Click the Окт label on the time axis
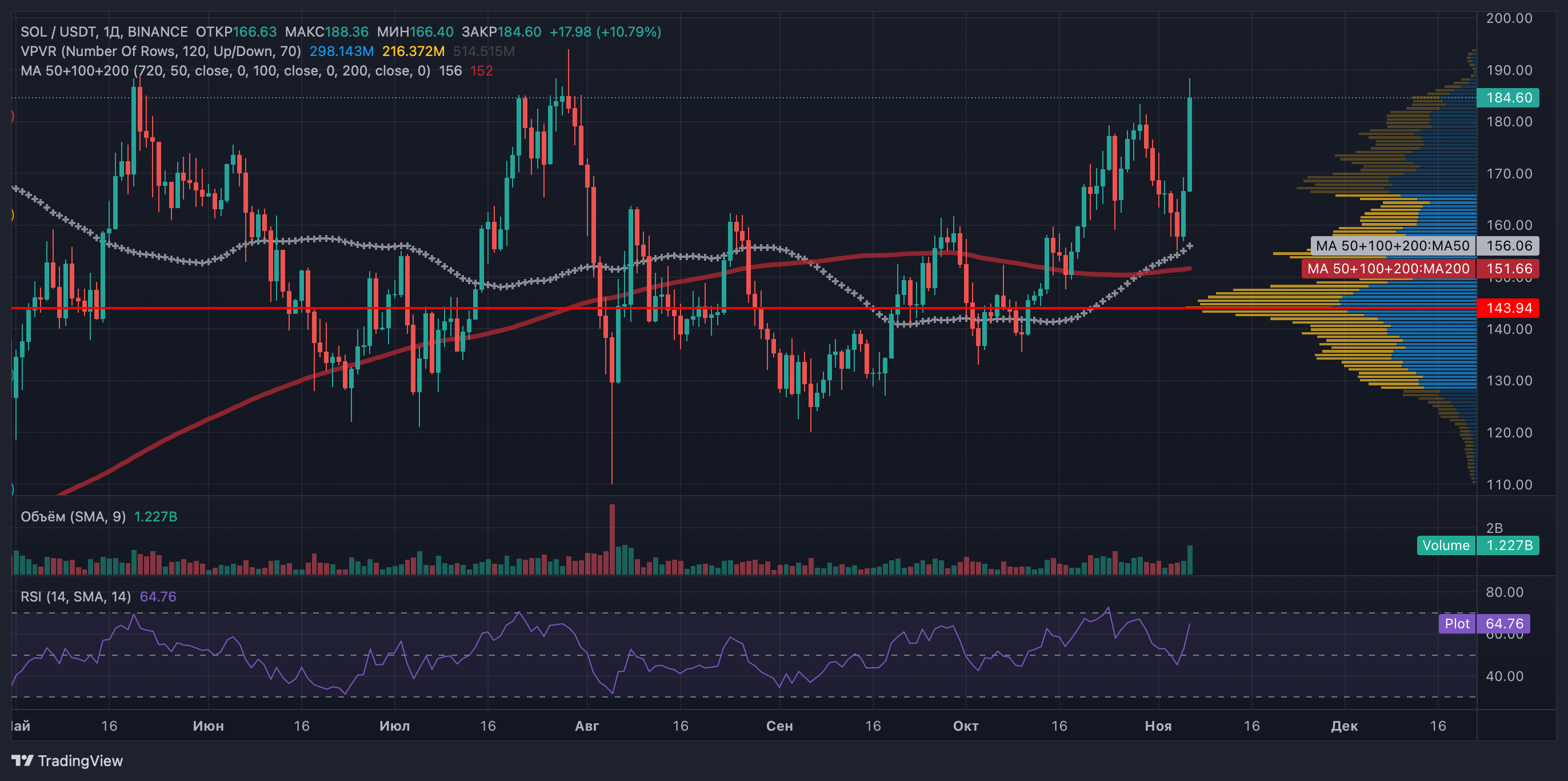The width and height of the screenshot is (1568, 781). (965, 726)
